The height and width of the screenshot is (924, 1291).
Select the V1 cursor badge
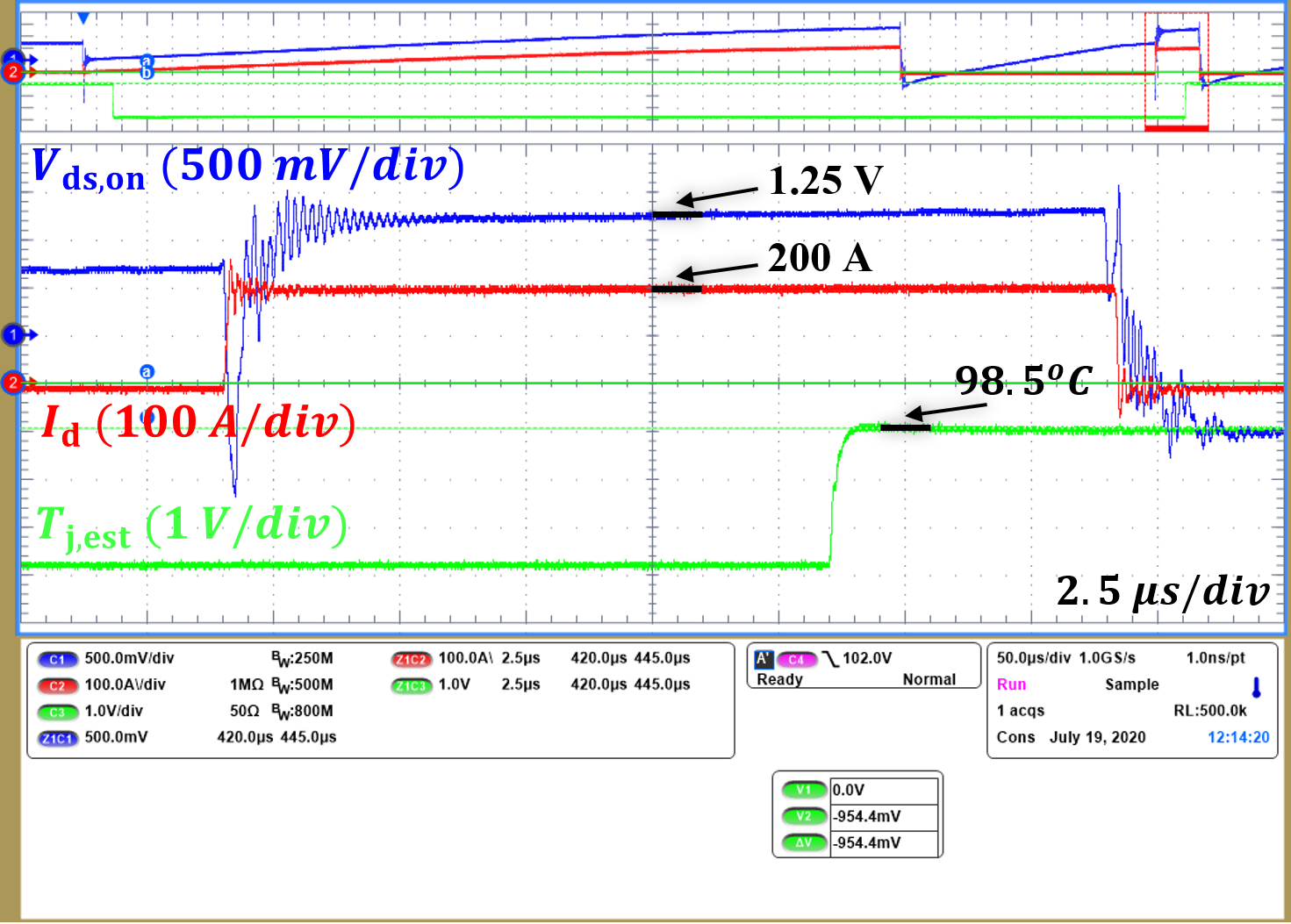804,790
